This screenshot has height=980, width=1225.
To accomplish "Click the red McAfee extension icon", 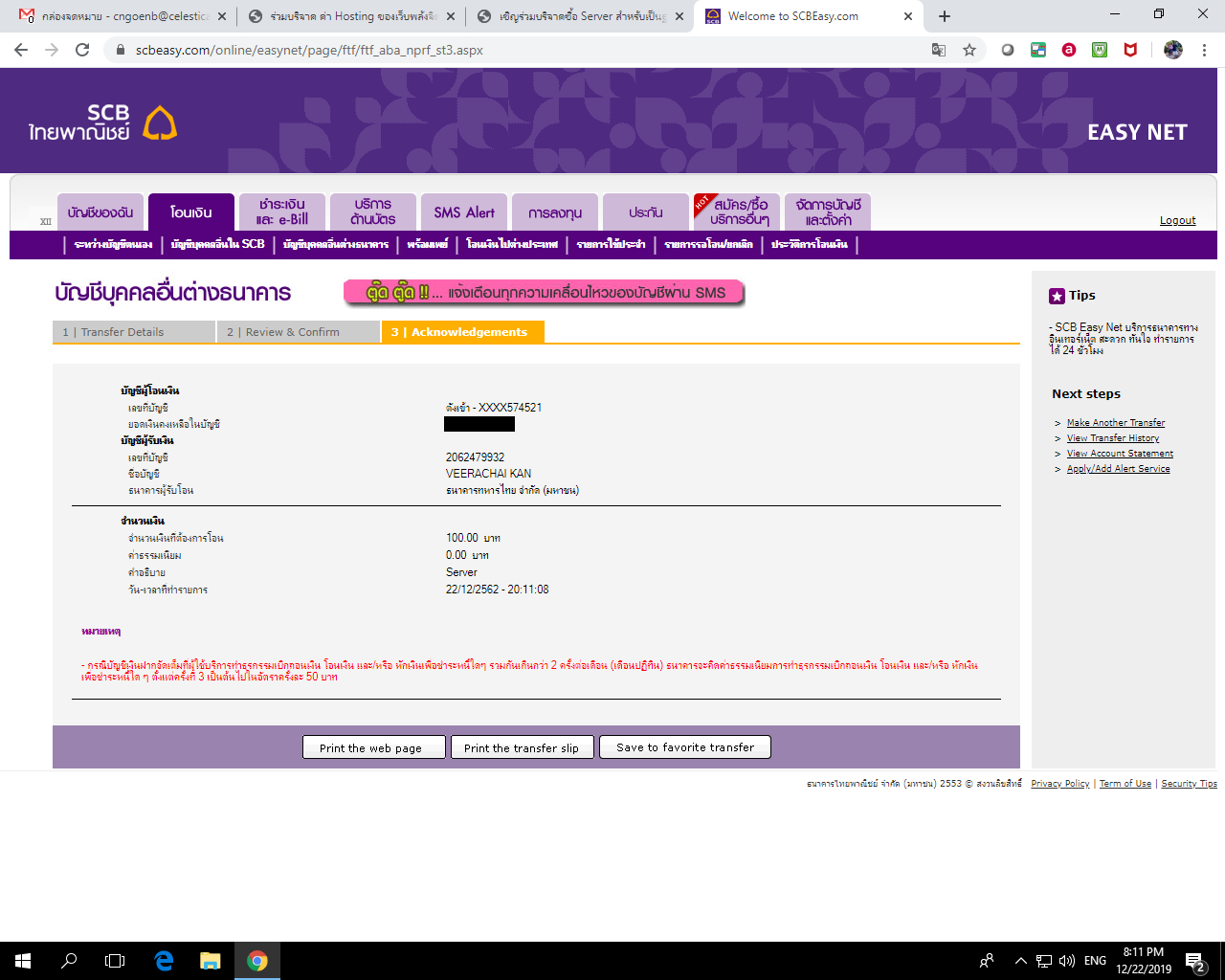I will [x=1130, y=50].
